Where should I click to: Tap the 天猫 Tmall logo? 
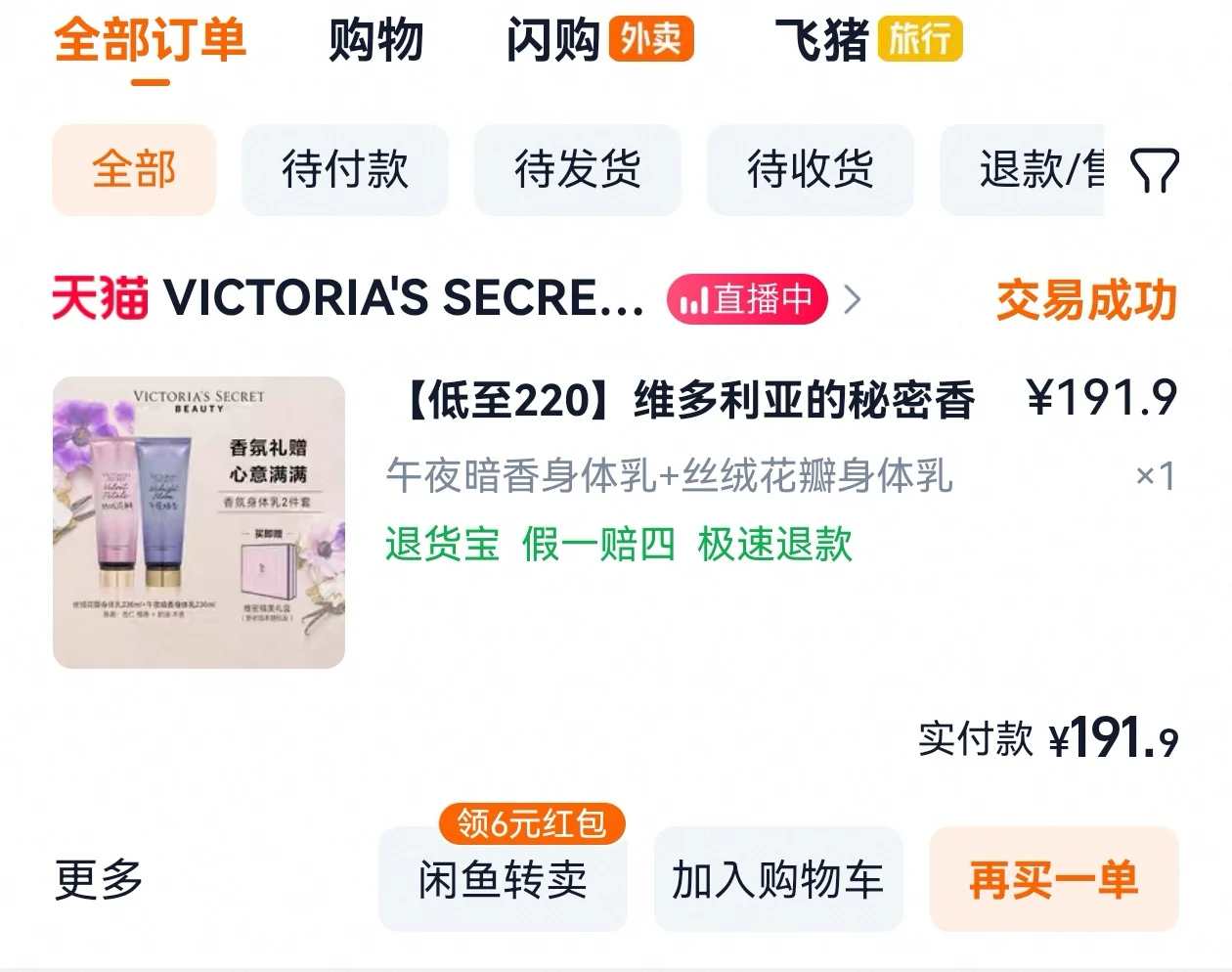(100, 298)
